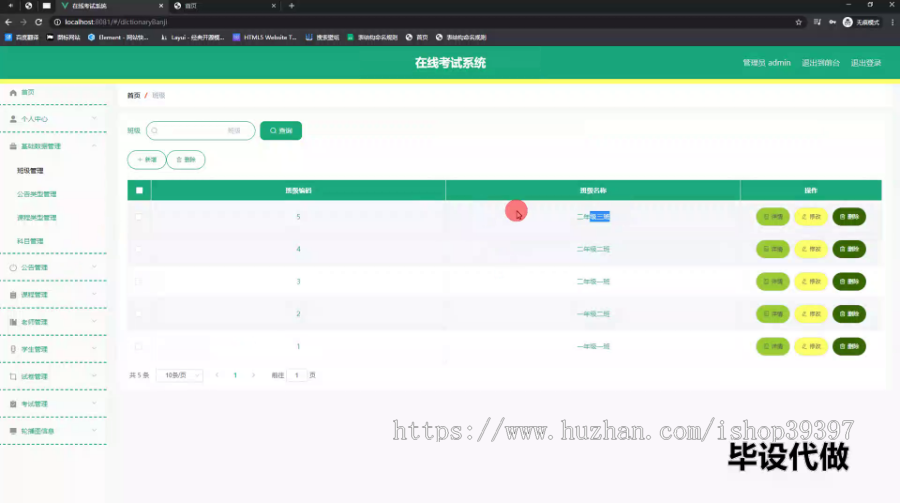Click 修改 button for row 4

tap(811, 249)
